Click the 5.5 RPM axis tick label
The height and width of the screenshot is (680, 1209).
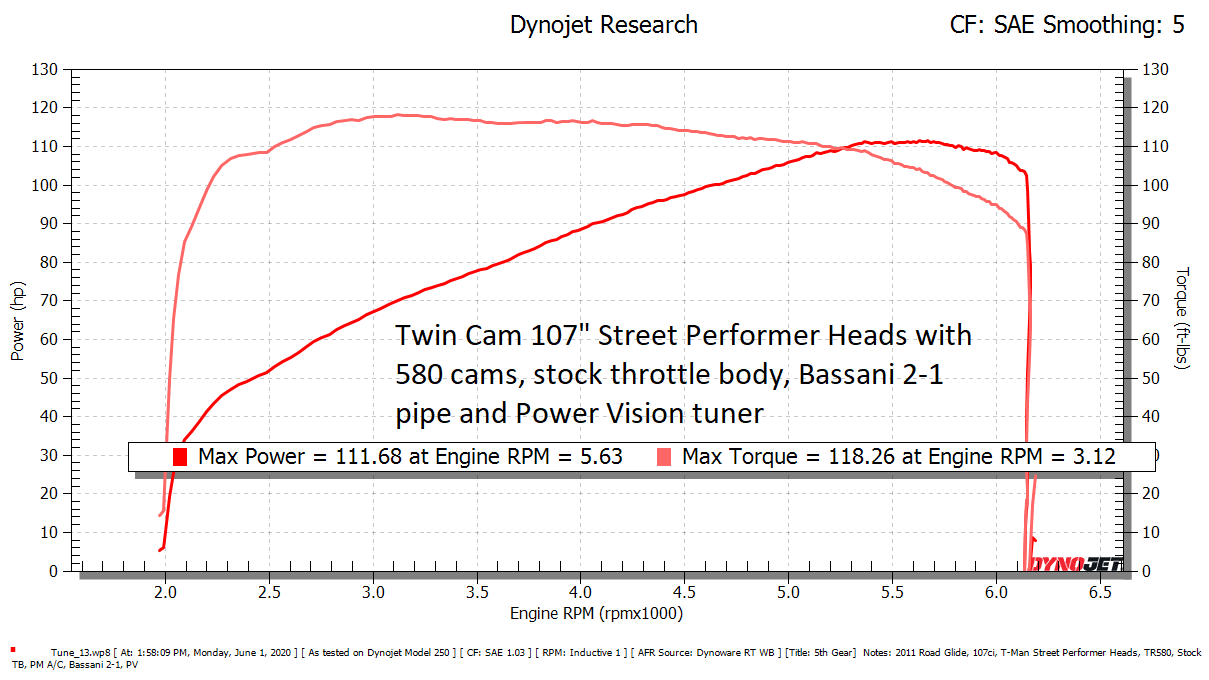point(893,593)
